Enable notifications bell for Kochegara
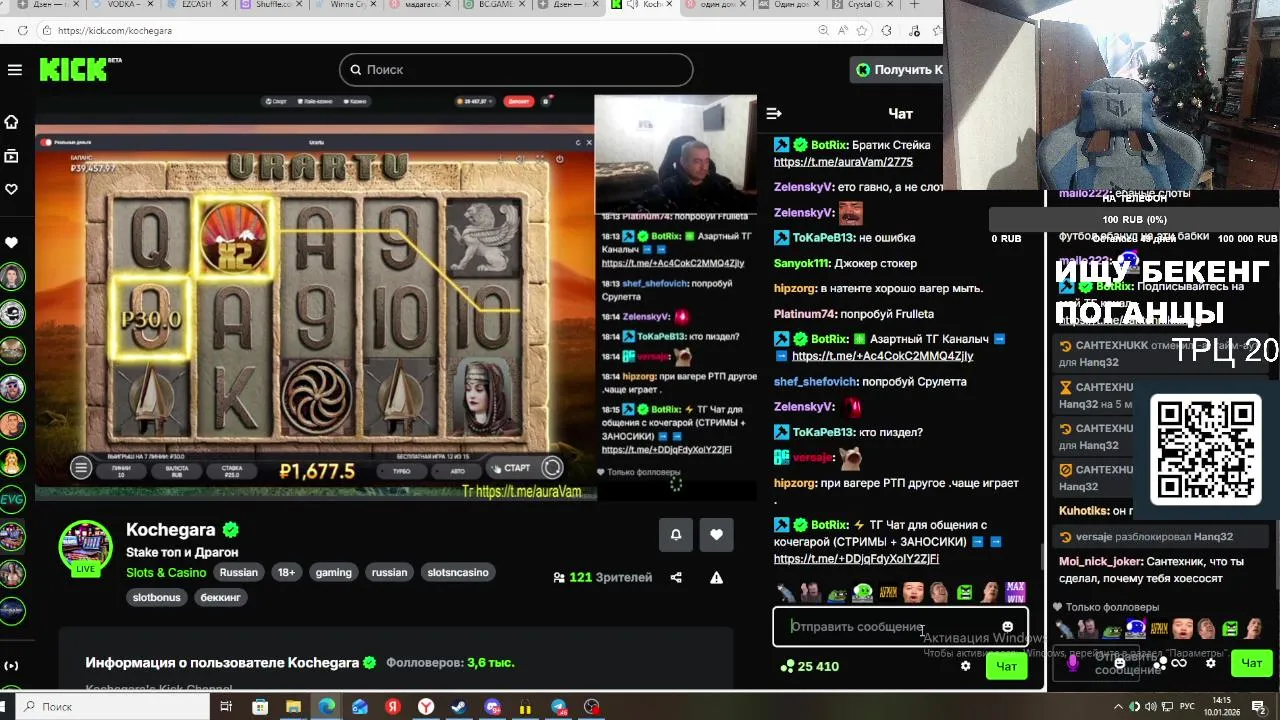1280x720 pixels. (676, 535)
